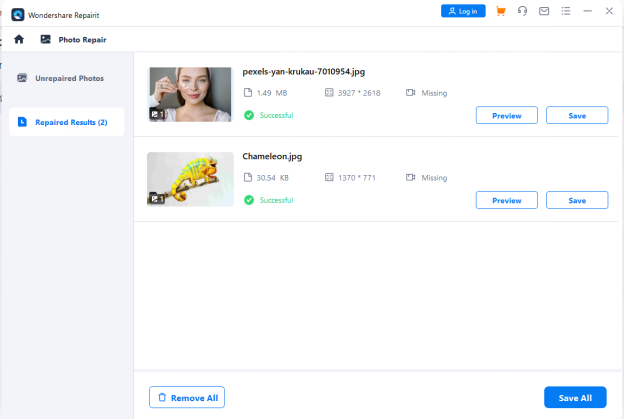This screenshot has height=419, width=624.
Task: Click Remove All button
Action: tap(187, 398)
